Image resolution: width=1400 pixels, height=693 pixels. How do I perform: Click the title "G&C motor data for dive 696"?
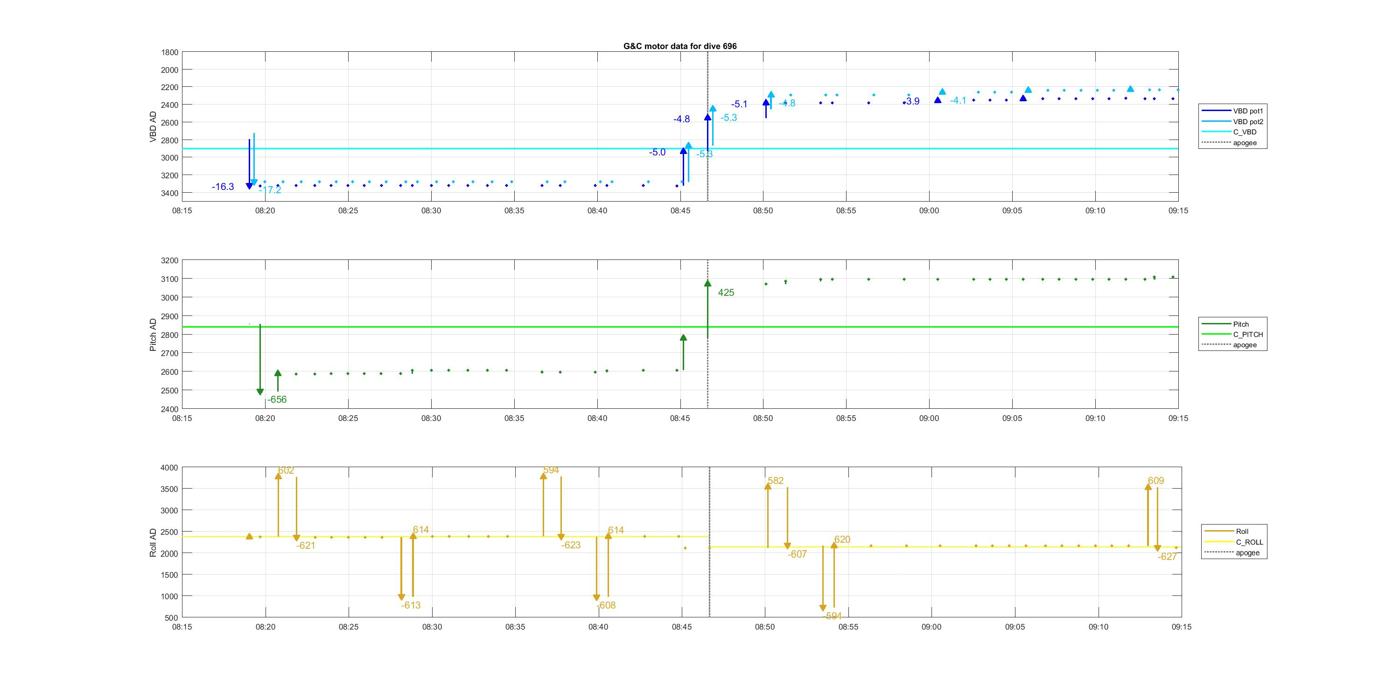[680, 46]
